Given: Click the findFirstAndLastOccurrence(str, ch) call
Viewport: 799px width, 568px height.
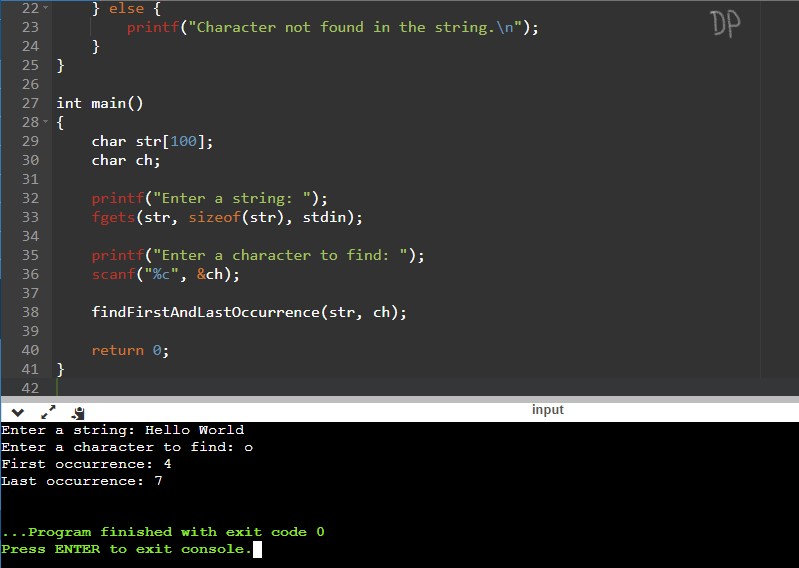Looking at the screenshot, I should (x=249, y=312).
